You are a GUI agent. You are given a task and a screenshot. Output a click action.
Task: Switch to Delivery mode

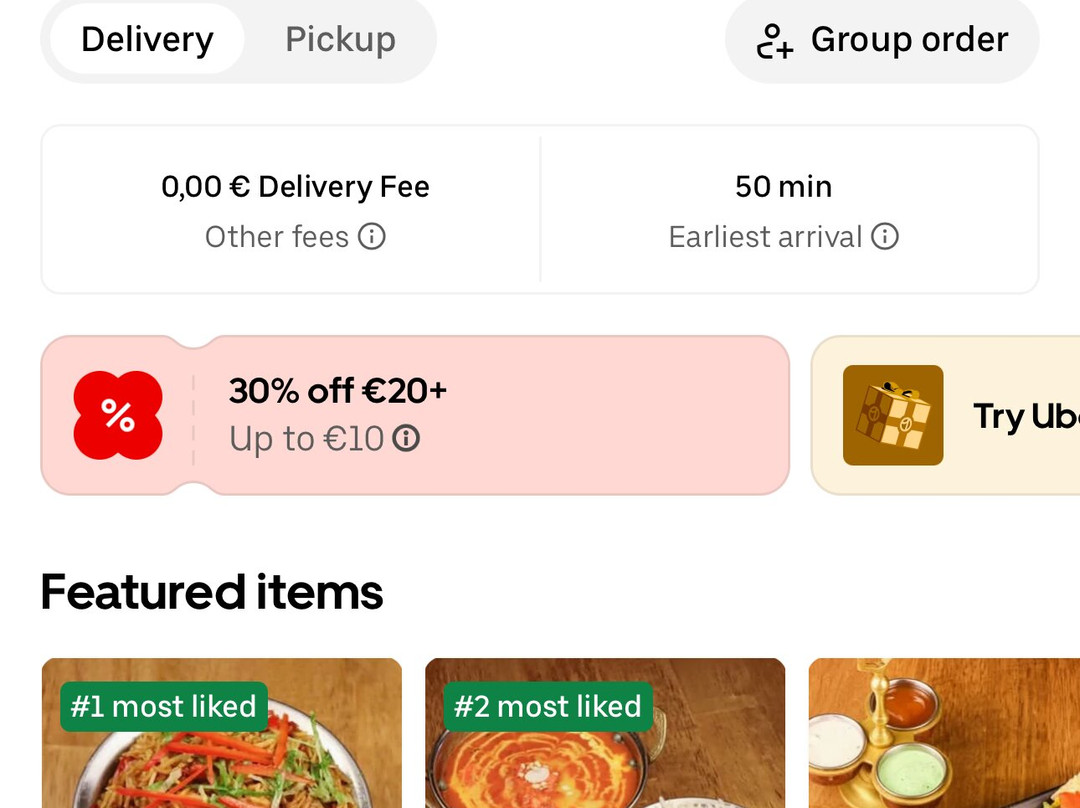[x=147, y=40]
